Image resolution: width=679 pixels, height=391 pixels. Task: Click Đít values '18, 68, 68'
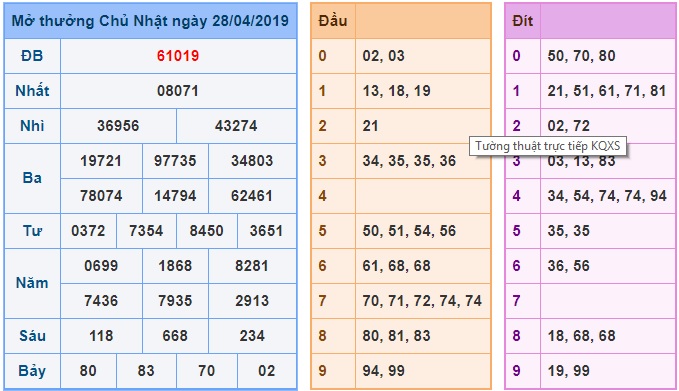[x=582, y=336]
